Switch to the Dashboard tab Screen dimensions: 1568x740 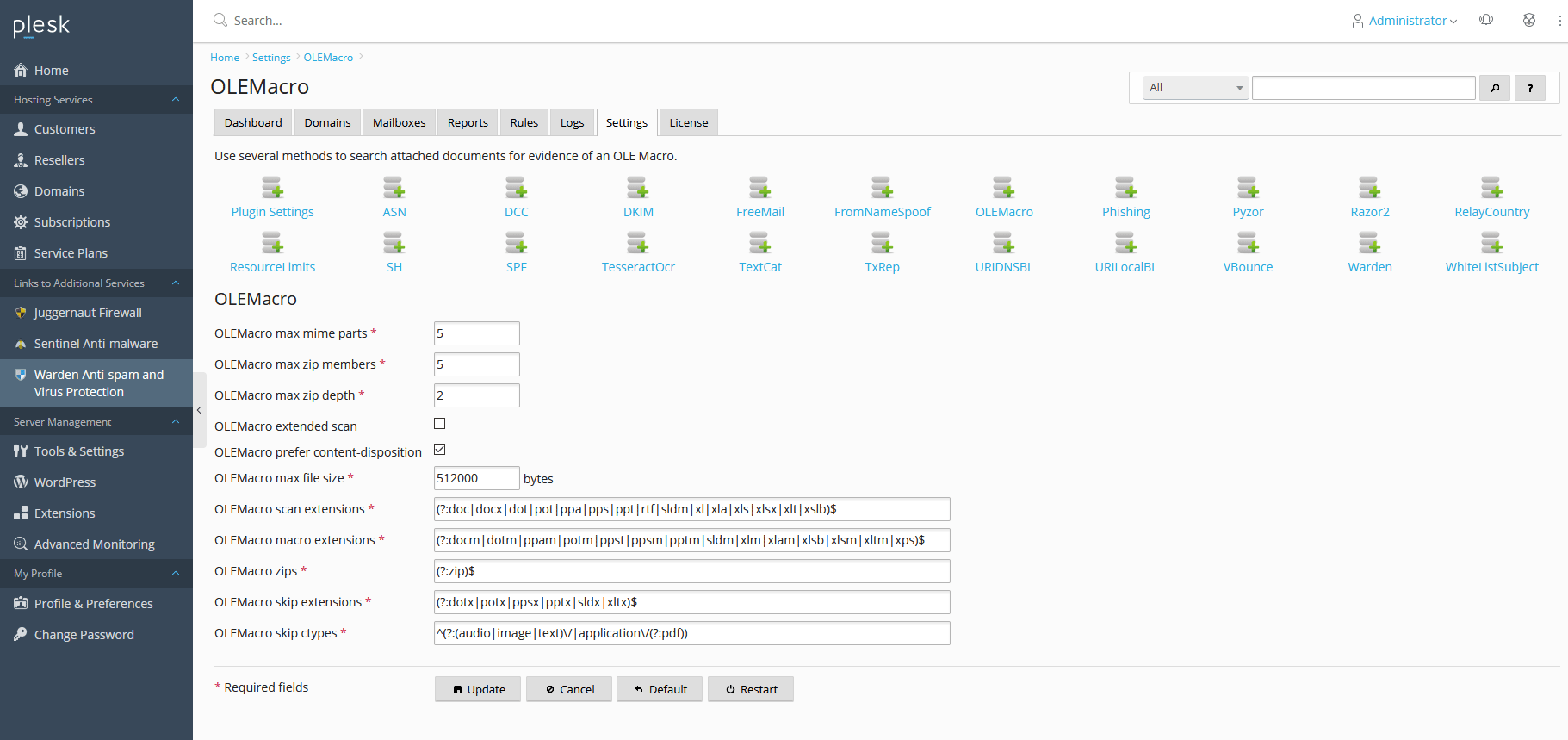253,122
